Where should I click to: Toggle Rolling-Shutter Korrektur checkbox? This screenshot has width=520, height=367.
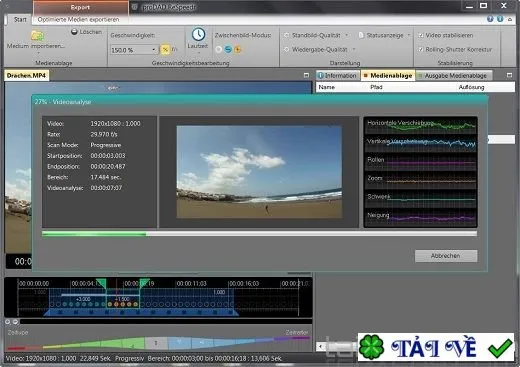click(x=421, y=49)
